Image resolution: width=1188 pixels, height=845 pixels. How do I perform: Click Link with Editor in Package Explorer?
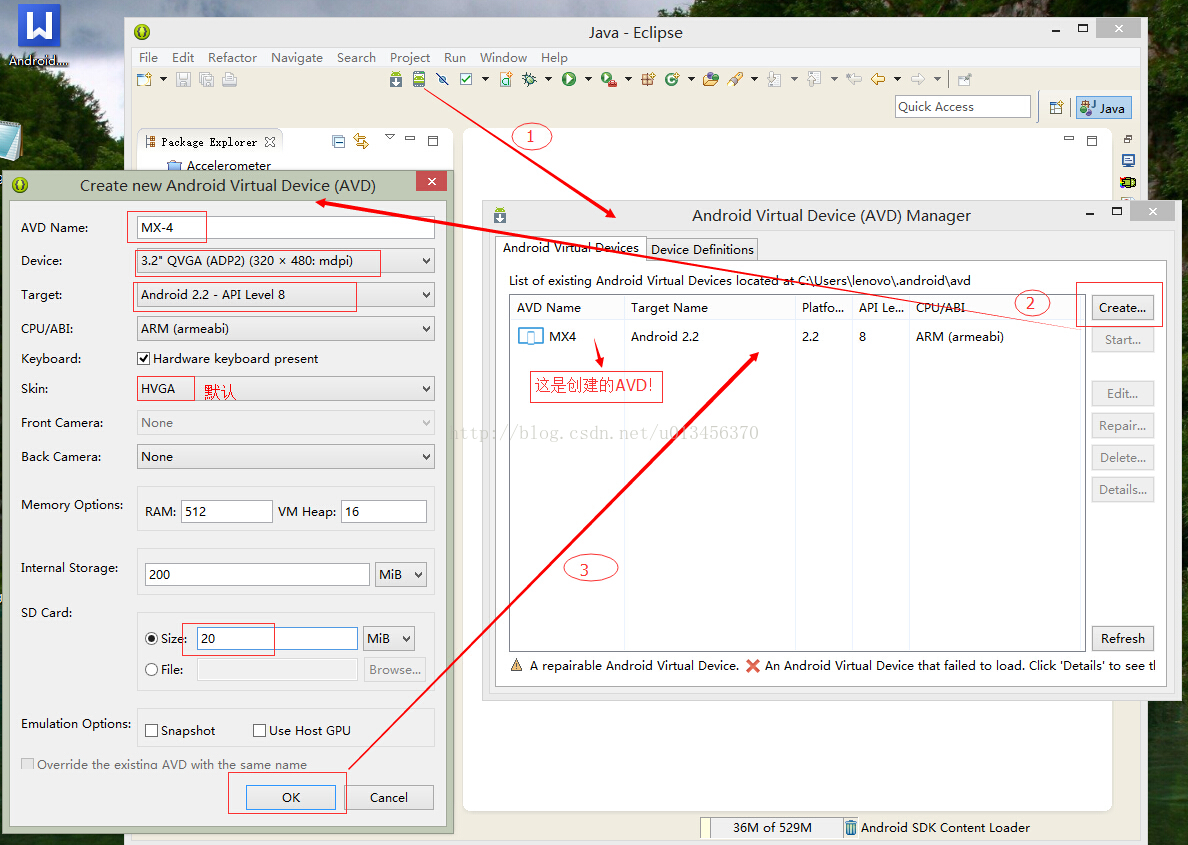(361, 141)
